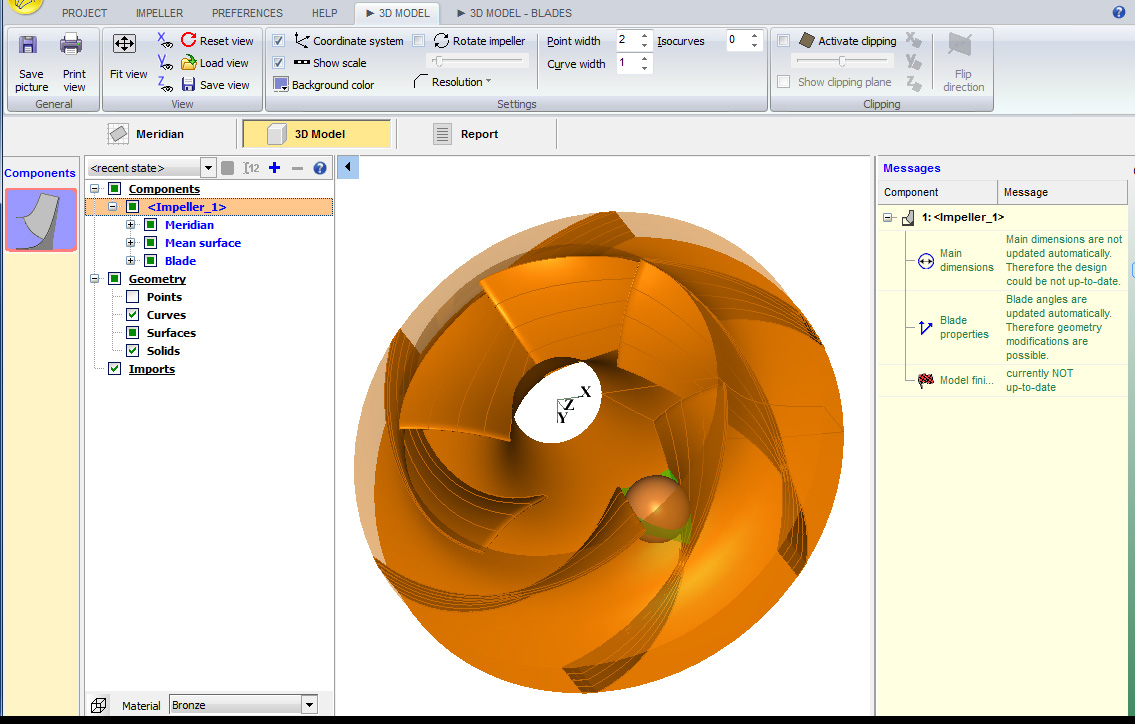Toggle the Blade visibility checkbox

pos(151,261)
